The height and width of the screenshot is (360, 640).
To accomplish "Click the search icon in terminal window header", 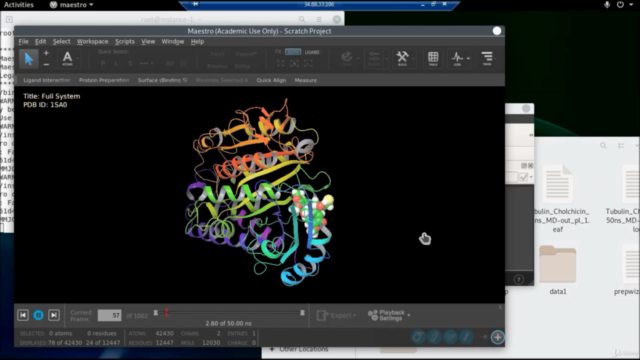I will pos(302,19).
